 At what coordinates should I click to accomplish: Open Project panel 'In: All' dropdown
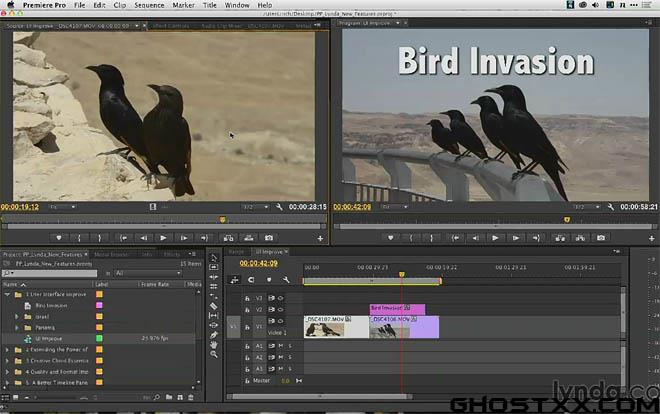pyautogui.click(x=148, y=273)
